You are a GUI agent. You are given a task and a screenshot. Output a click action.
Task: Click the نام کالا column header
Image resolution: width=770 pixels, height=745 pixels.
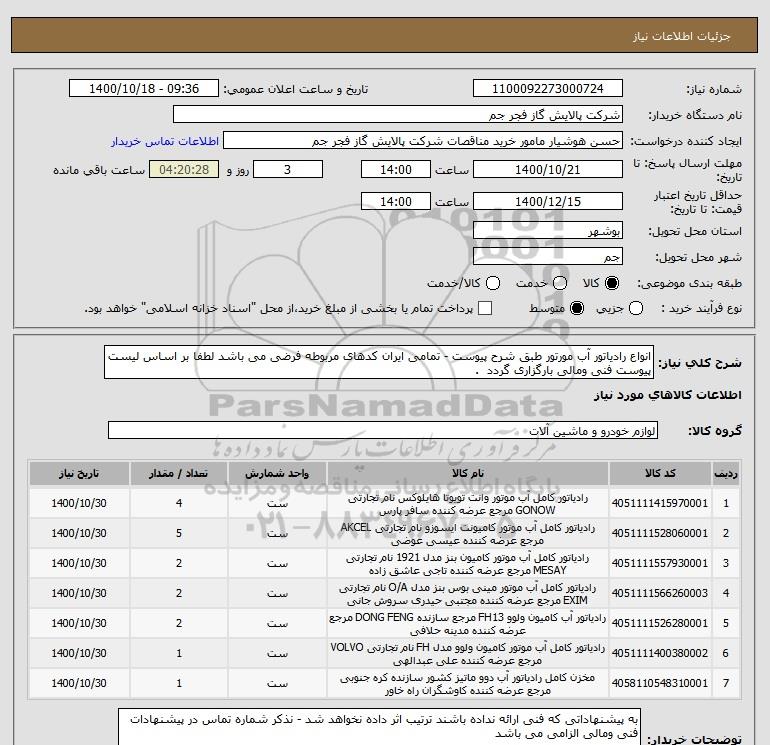(x=468, y=473)
